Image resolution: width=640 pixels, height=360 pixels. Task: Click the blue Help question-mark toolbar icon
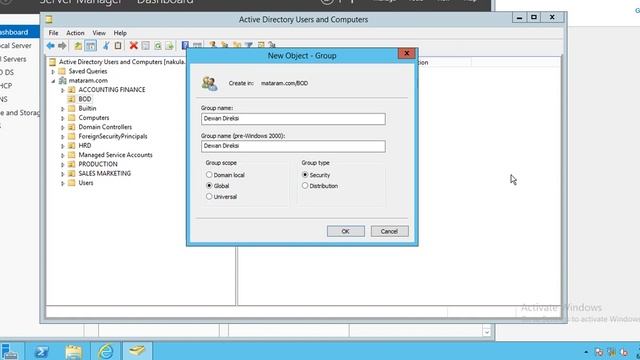click(x=184, y=45)
